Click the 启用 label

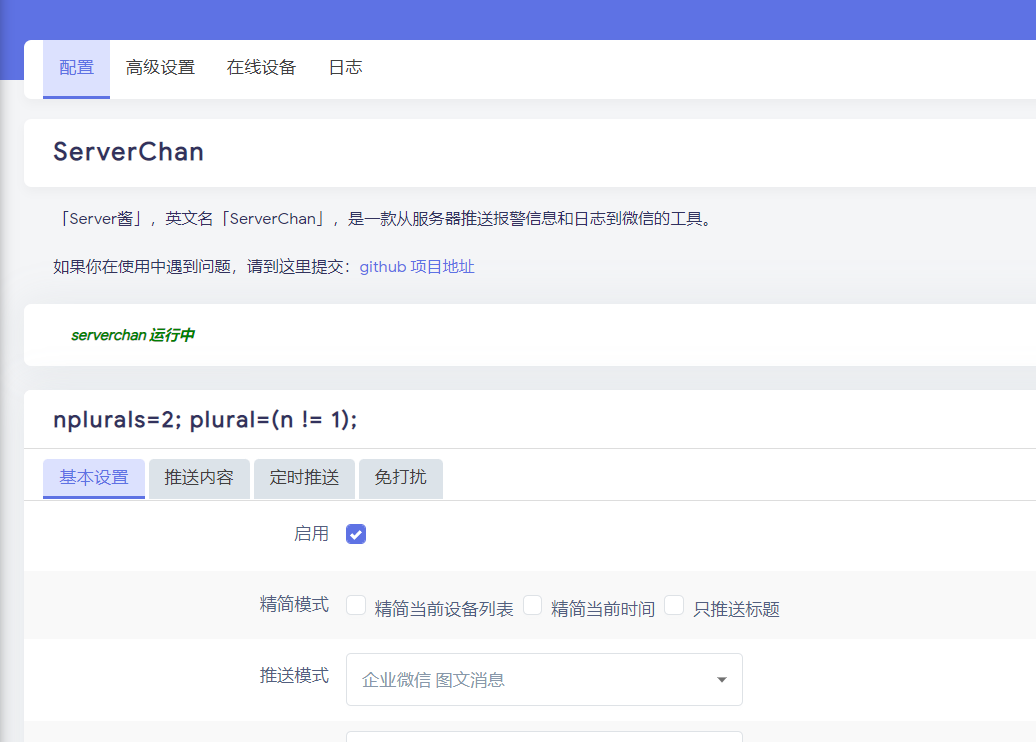point(311,534)
